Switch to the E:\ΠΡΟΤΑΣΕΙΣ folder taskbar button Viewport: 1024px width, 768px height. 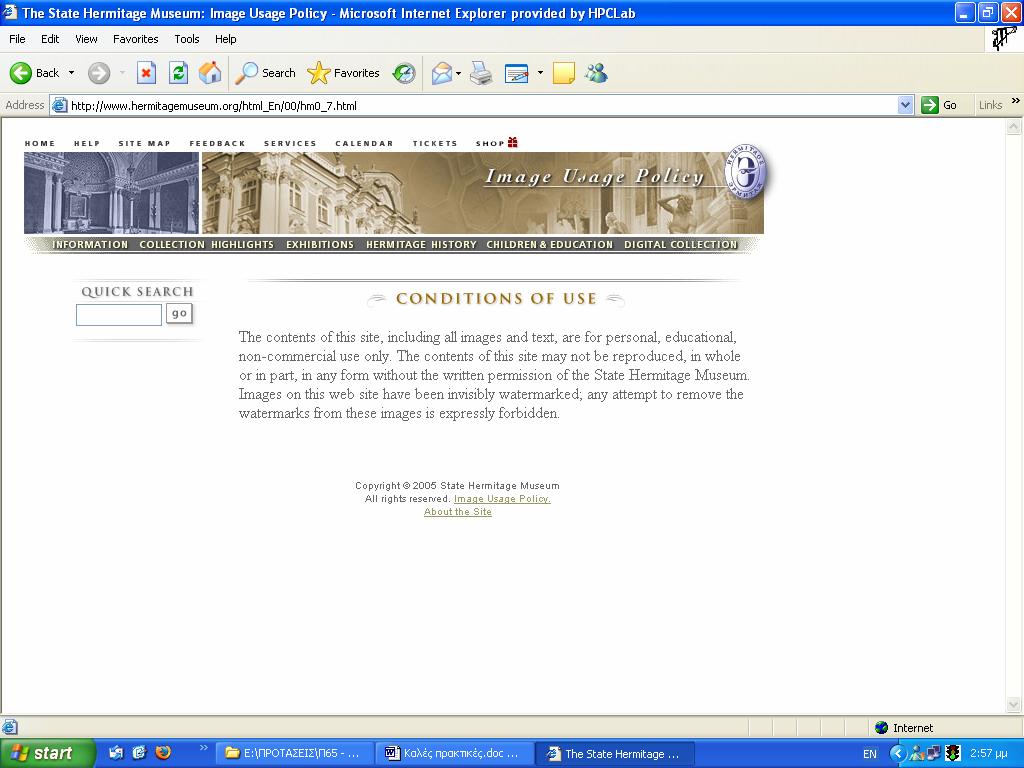295,754
